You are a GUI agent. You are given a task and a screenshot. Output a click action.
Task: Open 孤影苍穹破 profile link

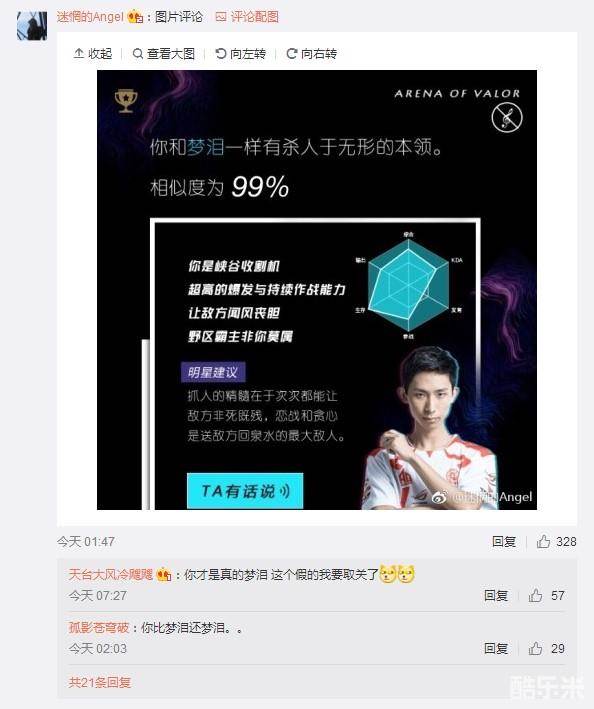point(99,628)
